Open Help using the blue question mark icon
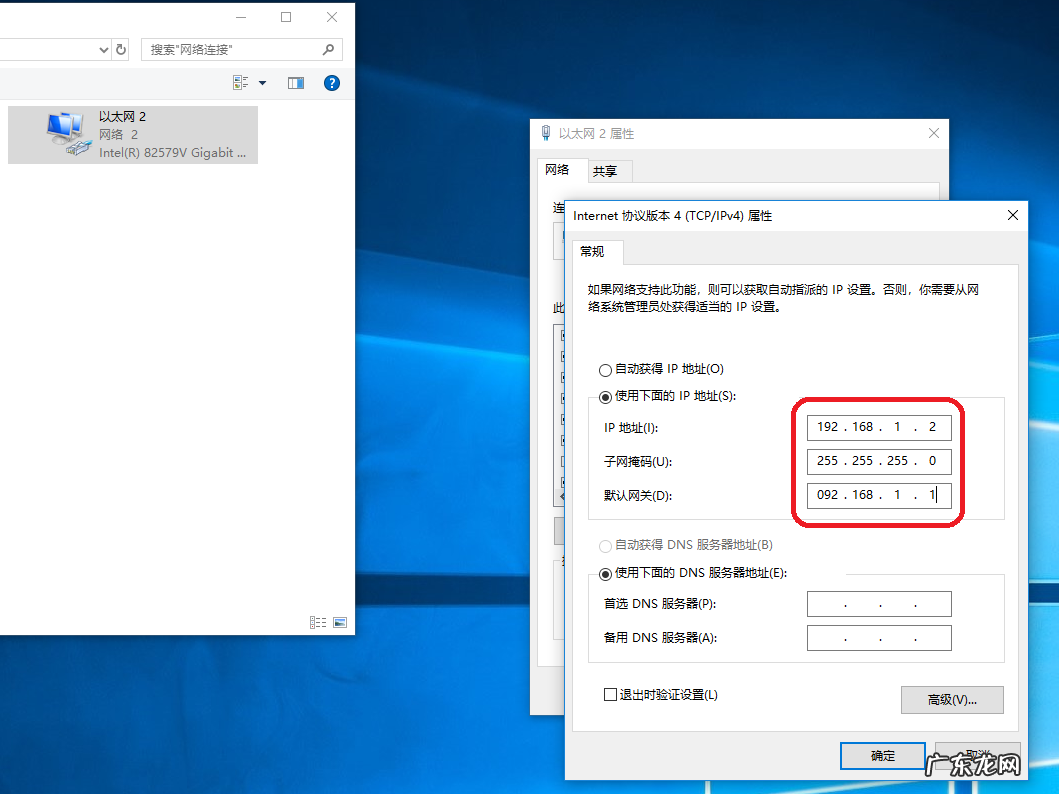Screen dimensions: 1059x794 (x=331, y=82)
